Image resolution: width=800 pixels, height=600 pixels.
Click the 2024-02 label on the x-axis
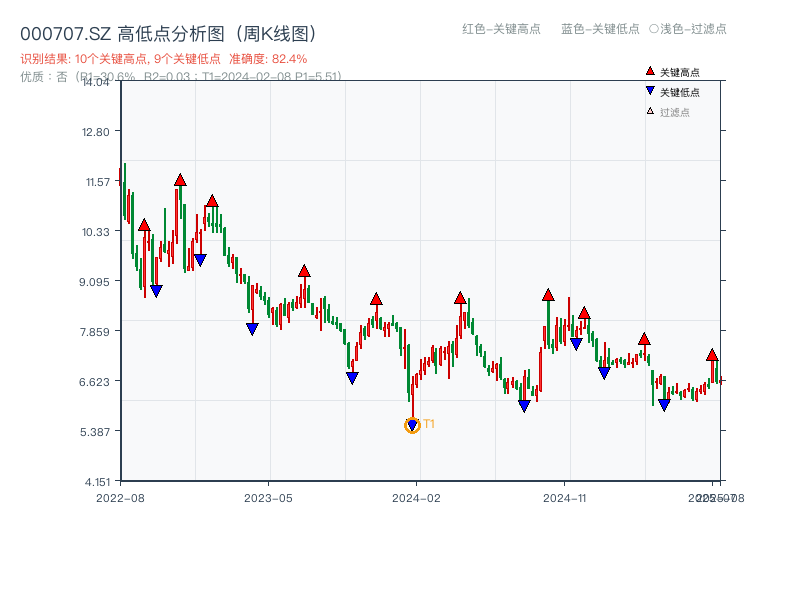point(418,495)
